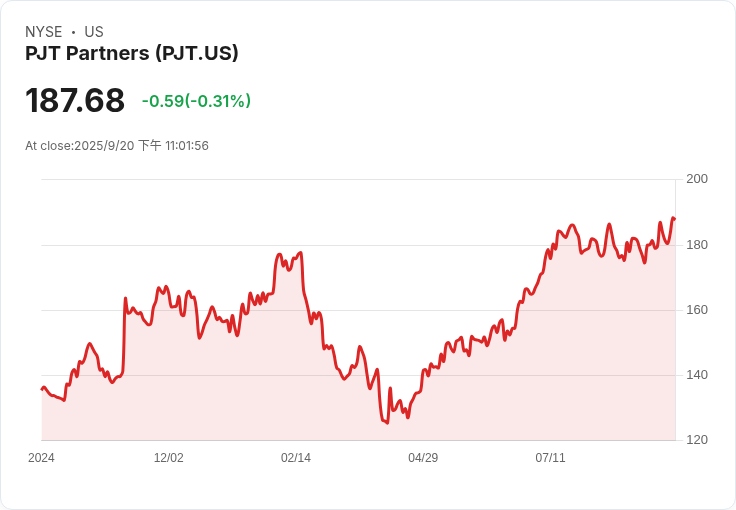Click the 200 label on price axis
The image size is (736, 510).
[697, 179]
